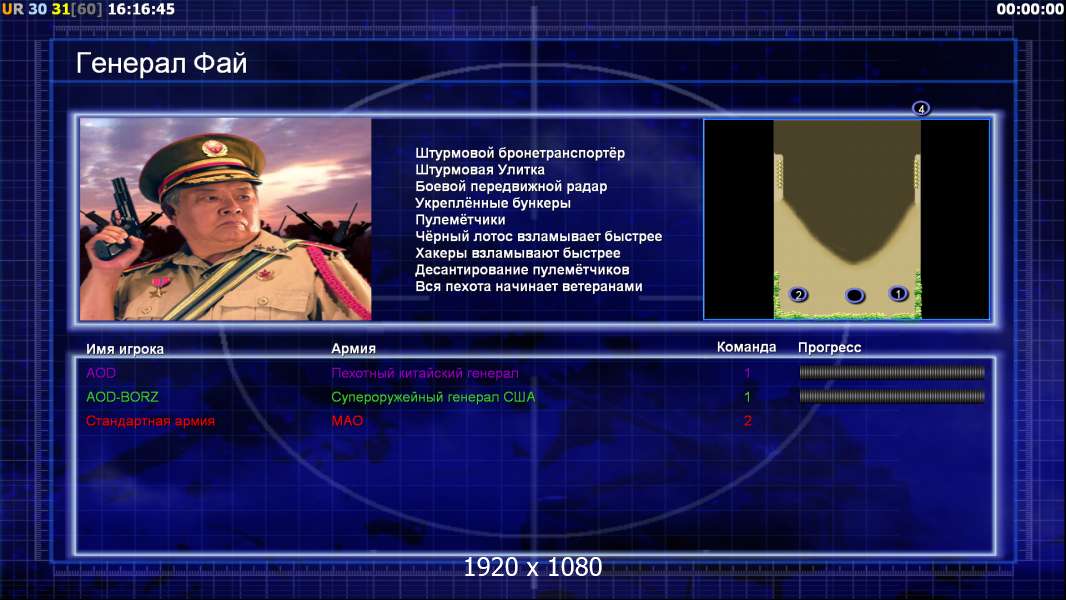Viewport: 1066px width, 600px height.
Task: Click the 00:00:00 timer in top corner
Action: (1030, 9)
